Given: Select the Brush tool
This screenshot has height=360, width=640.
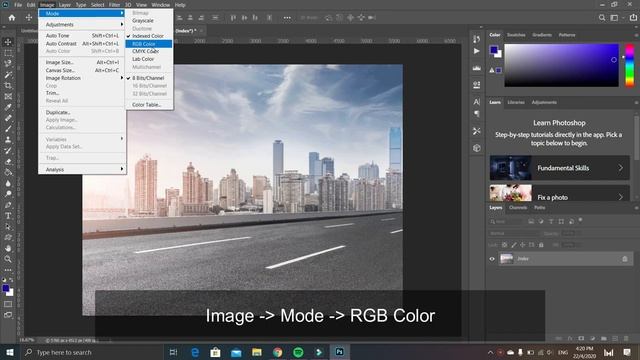Looking at the screenshot, I should click(8, 129).
